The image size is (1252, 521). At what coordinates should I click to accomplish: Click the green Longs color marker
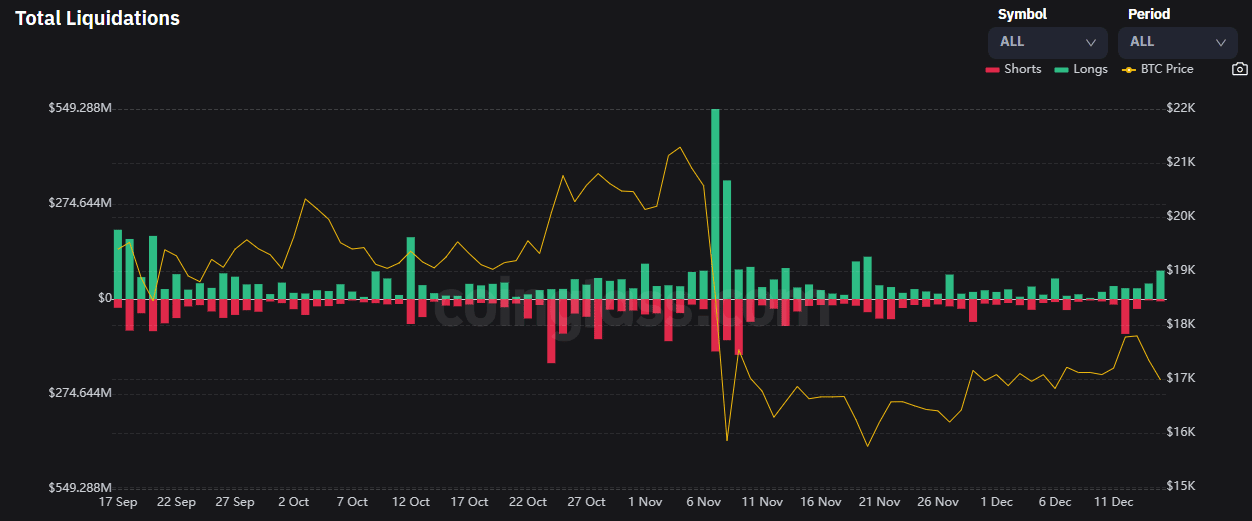[x=1061, y=70]
